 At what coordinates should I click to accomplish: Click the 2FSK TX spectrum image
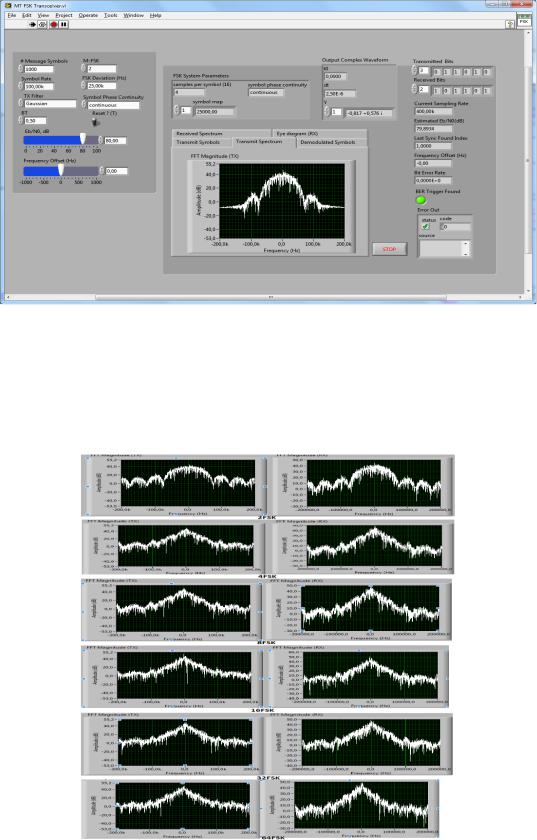(x=173, y=485)
